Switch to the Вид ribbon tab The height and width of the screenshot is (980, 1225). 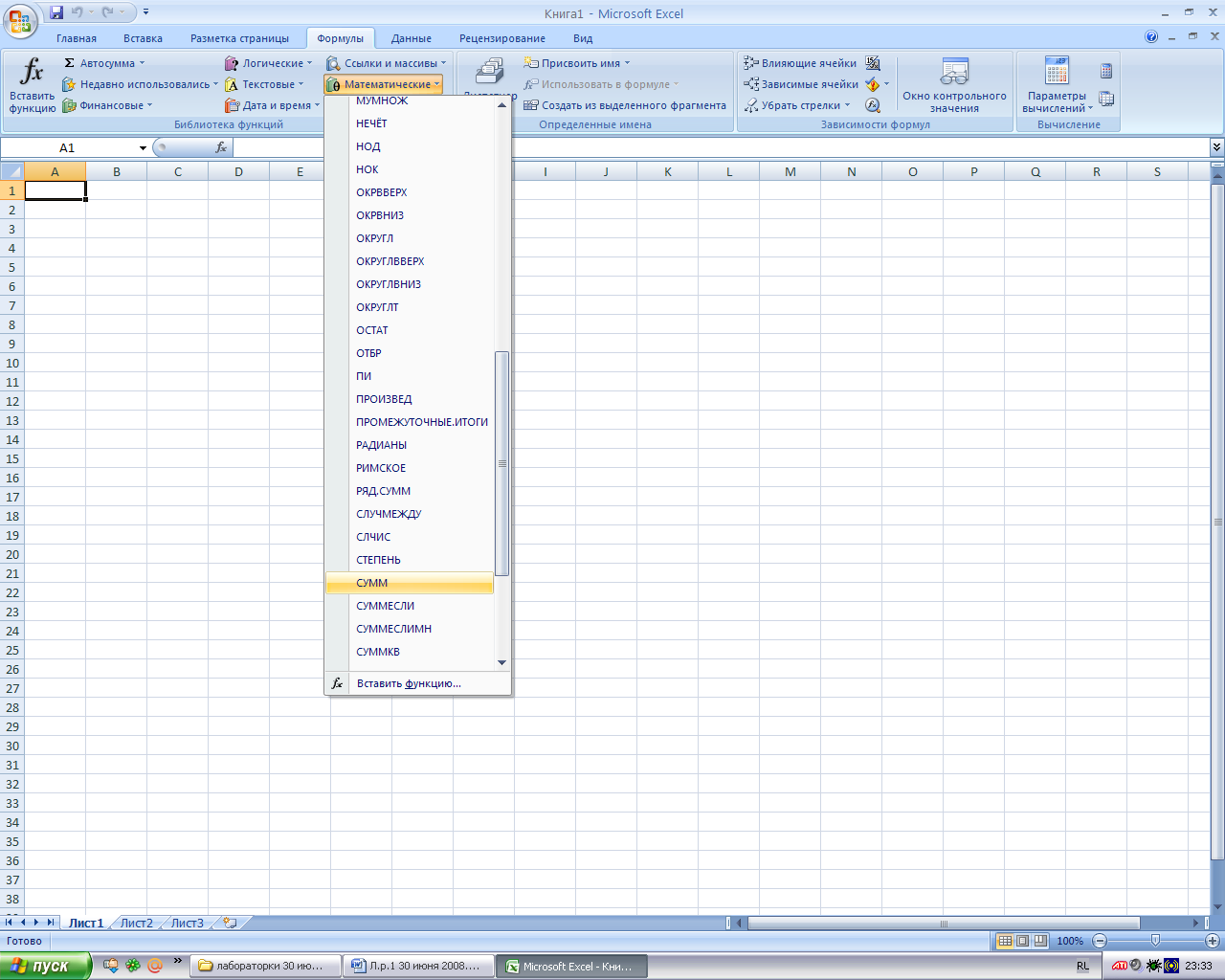tap(583, 38)
